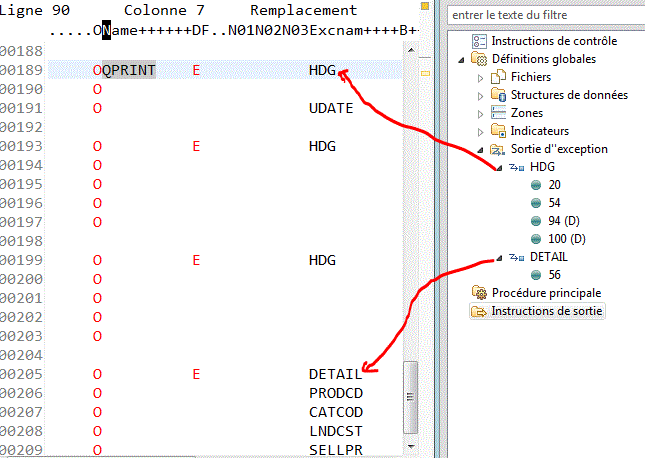This screenshot has width=645, height=458.
Task: Expand the Structures de données node
Action: click(x=480, y=96)
